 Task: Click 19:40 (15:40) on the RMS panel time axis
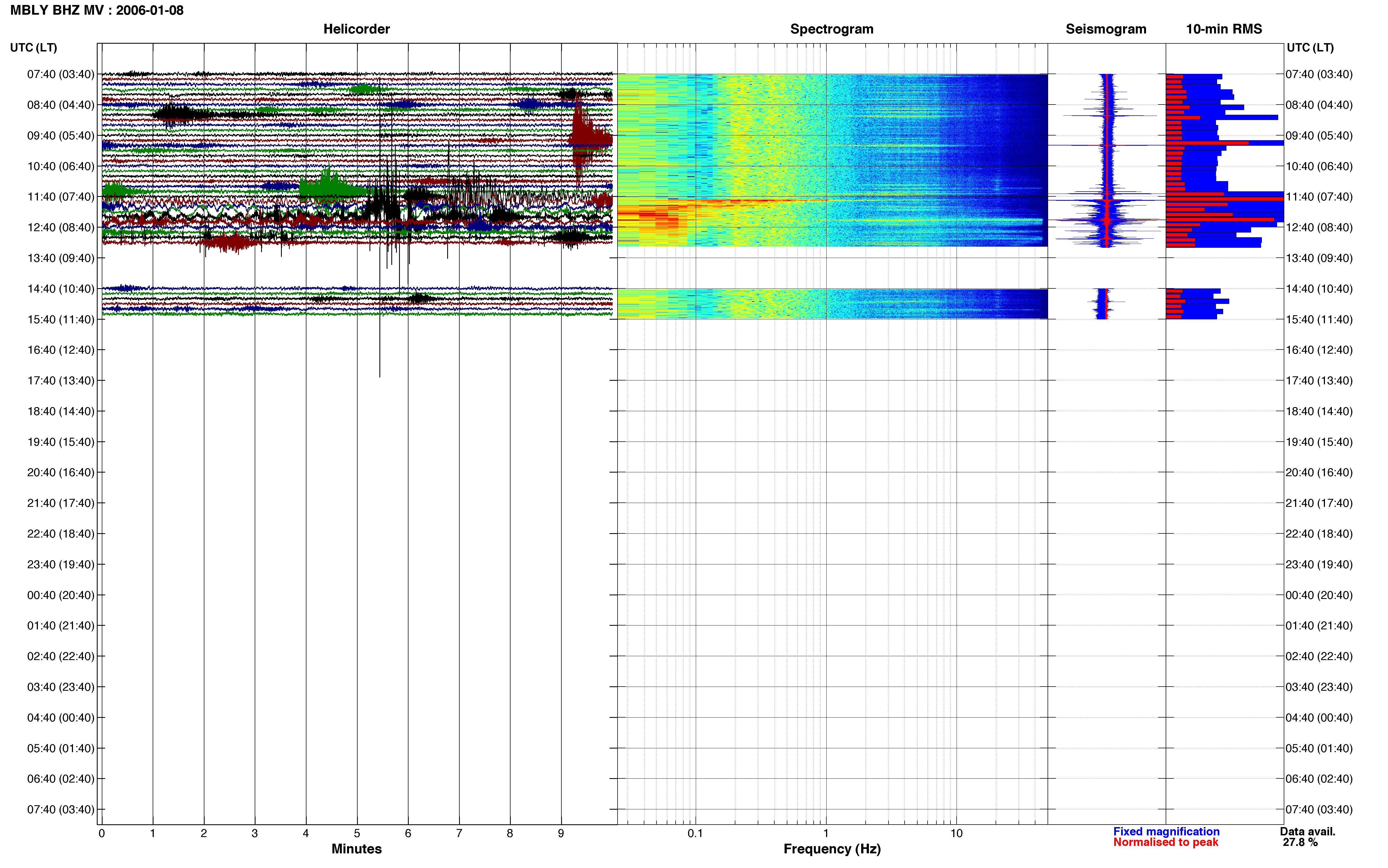(x=1319, y=442)
